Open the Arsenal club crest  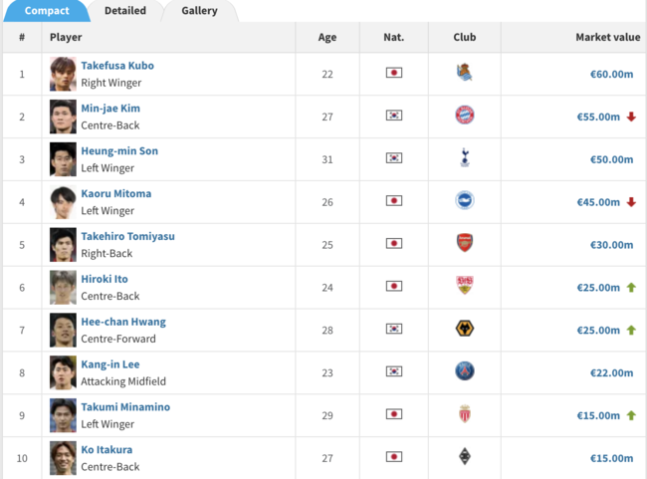(465, 243)
